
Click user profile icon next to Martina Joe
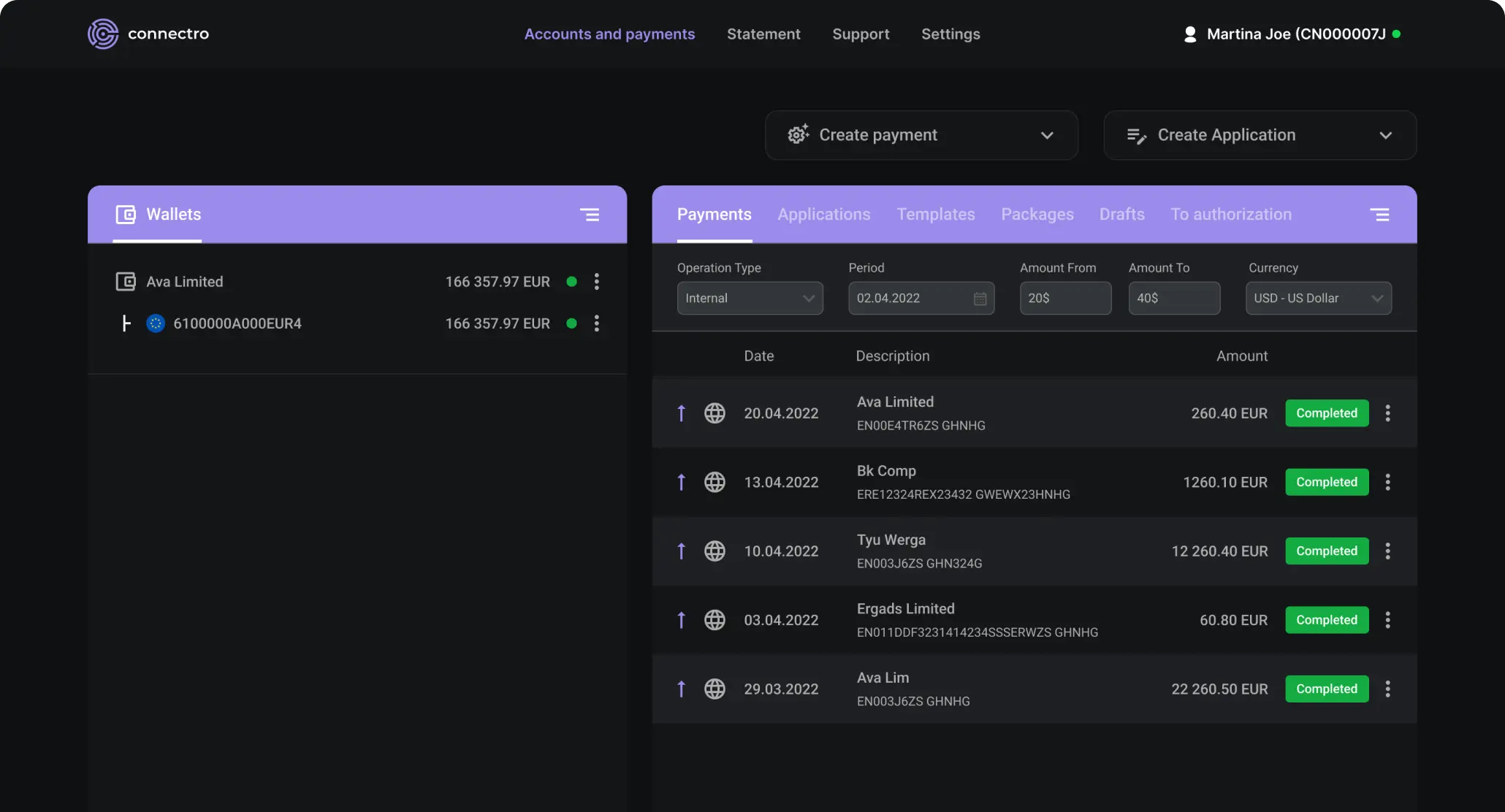point(1190,34)
